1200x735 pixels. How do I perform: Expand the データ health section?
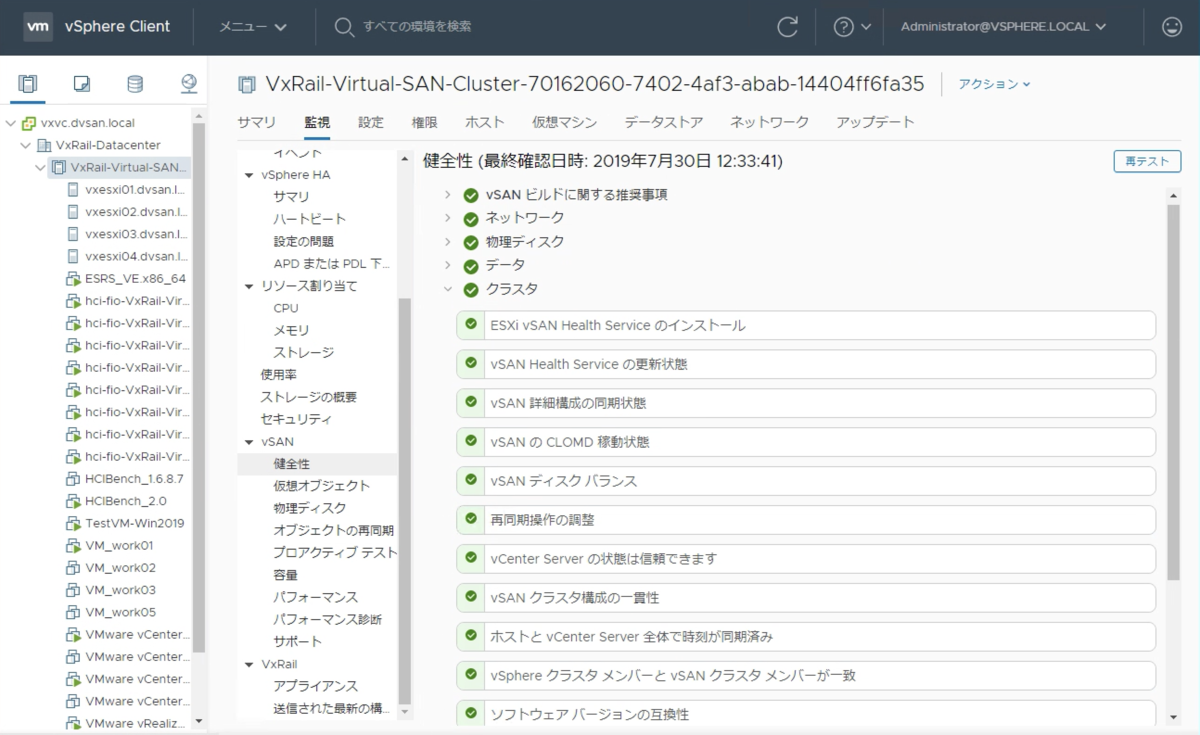pyautogui.click(x=448, y=266)
